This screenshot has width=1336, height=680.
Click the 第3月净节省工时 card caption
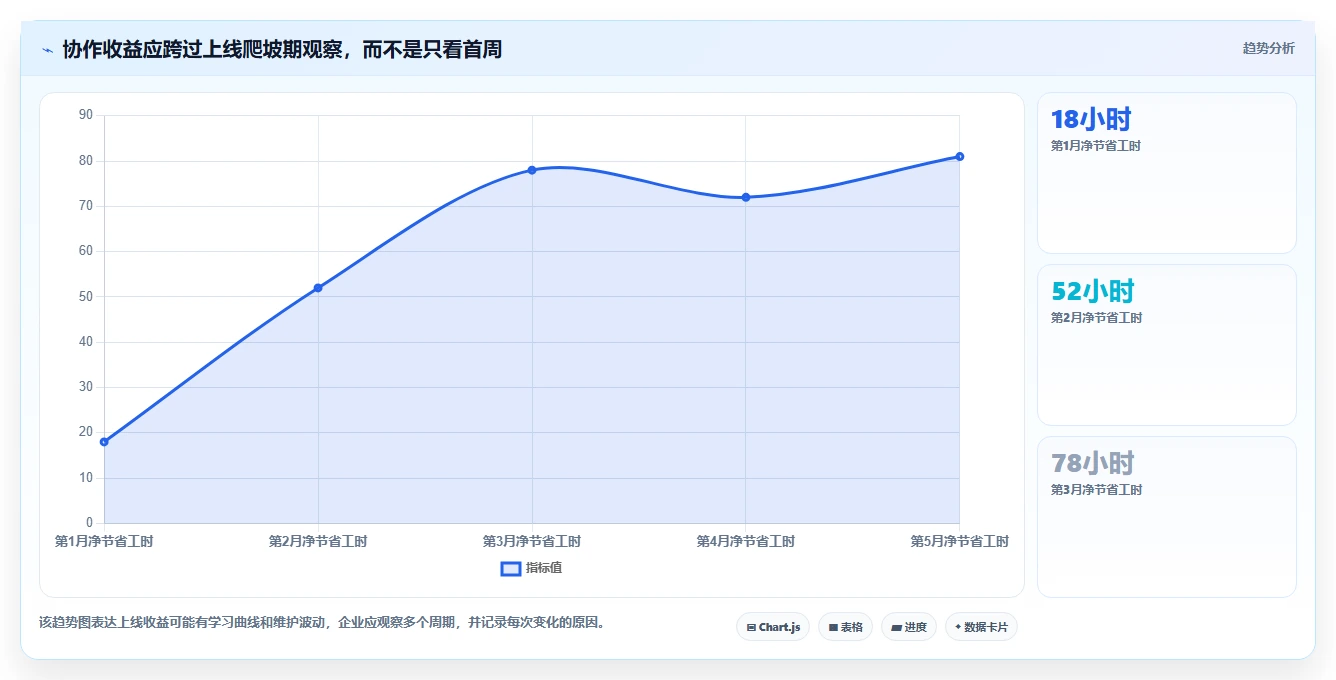tap(1096, 490)
